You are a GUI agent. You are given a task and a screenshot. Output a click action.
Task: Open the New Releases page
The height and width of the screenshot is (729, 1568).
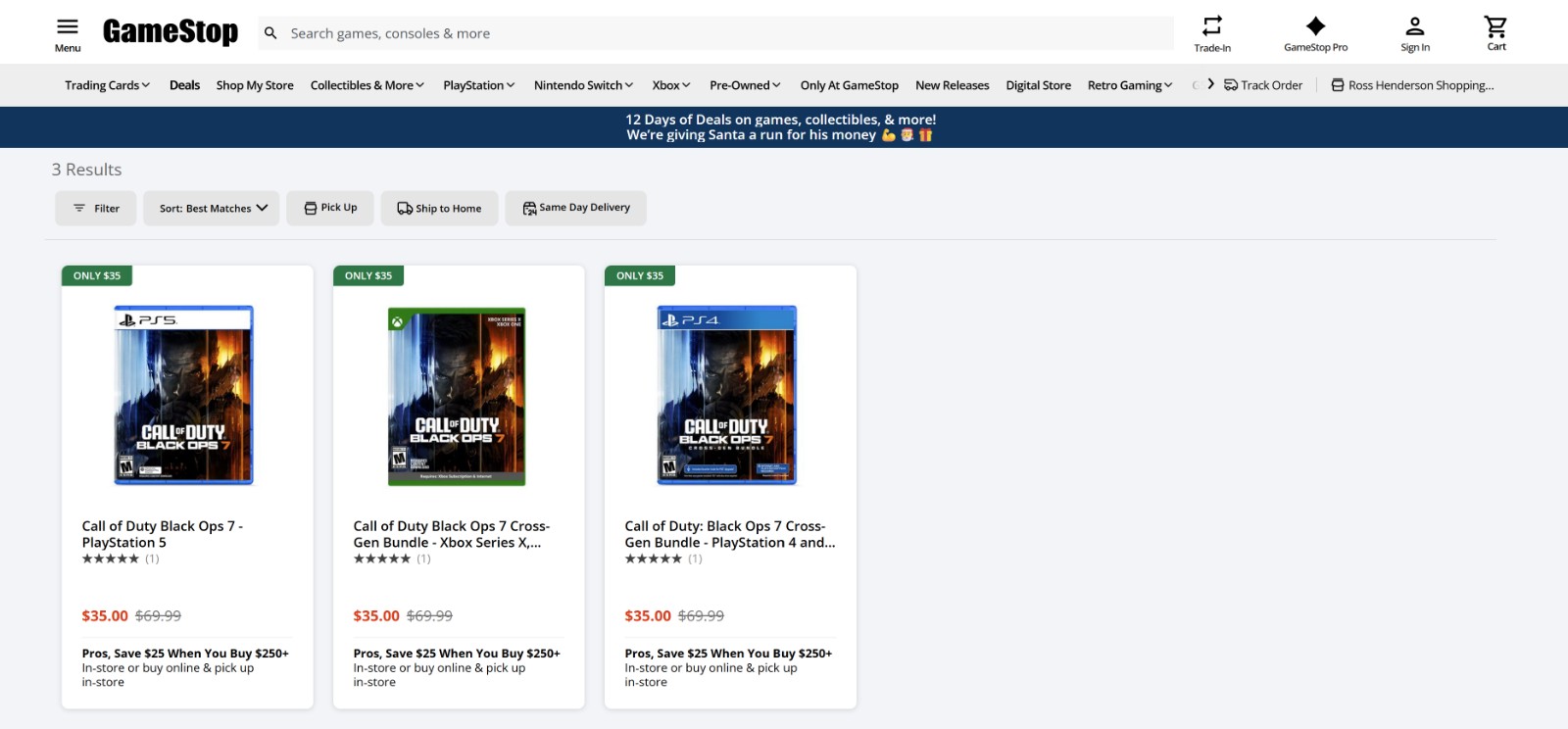(x=952, y=85)
